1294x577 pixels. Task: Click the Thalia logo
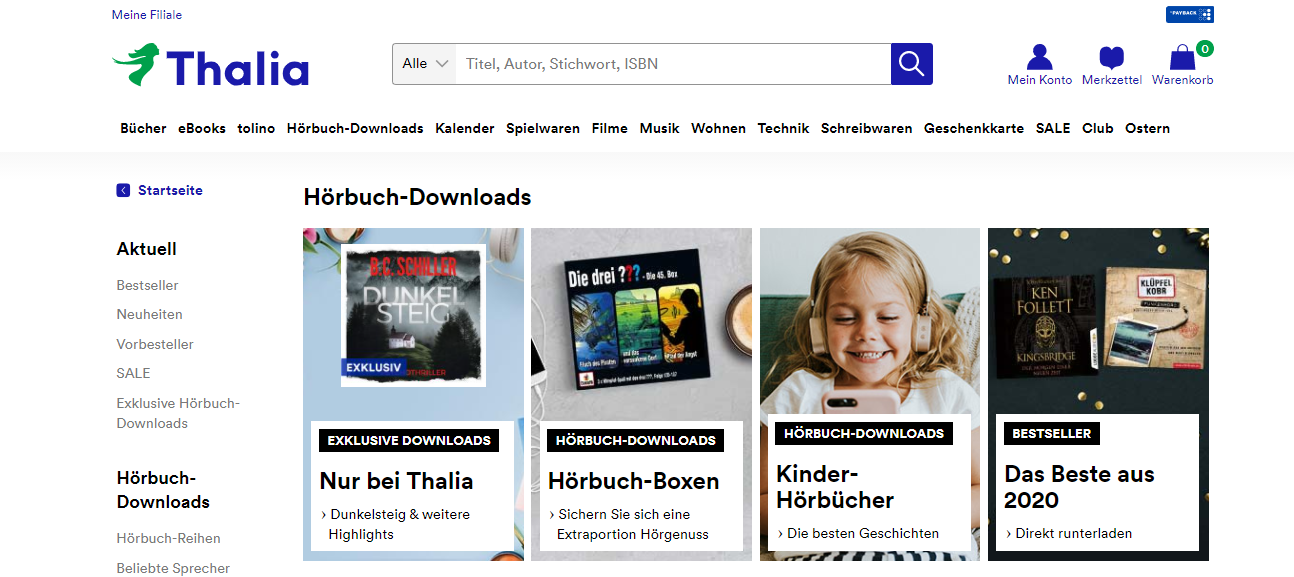pyautogui.click(x=210, y=66)
